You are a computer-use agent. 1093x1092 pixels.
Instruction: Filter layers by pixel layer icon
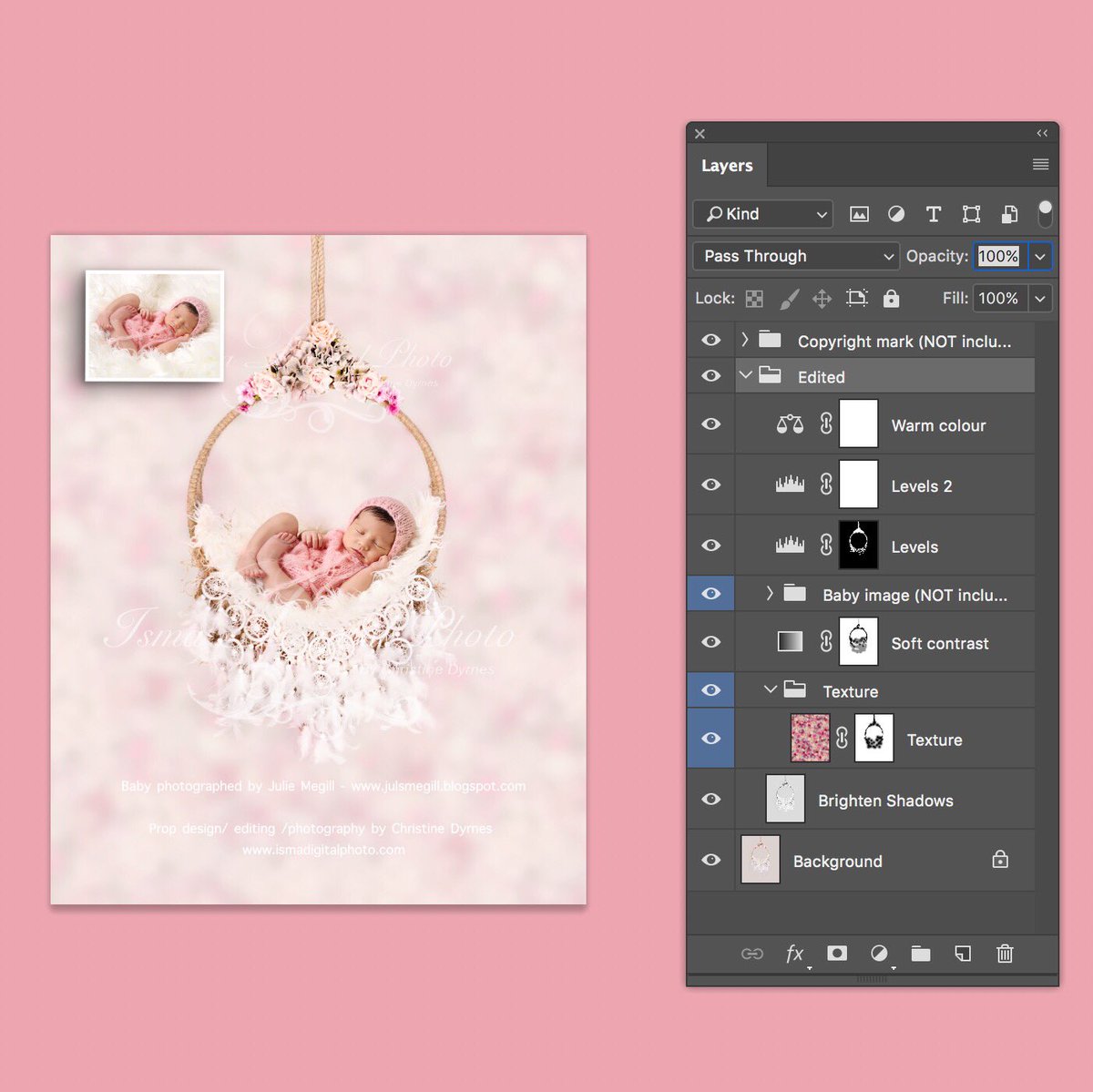coord(859,214)
